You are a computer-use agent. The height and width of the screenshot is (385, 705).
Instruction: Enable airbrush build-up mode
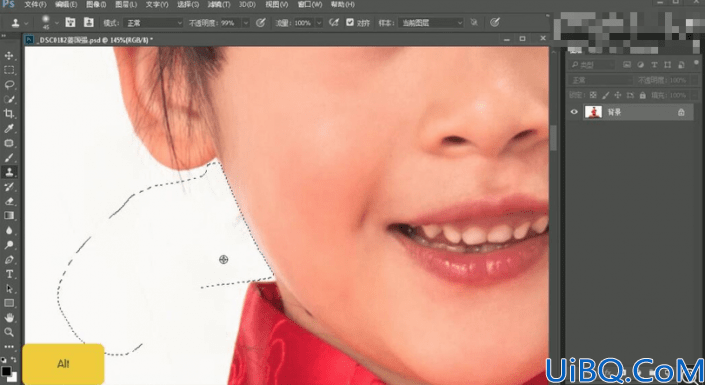[334, 22]
